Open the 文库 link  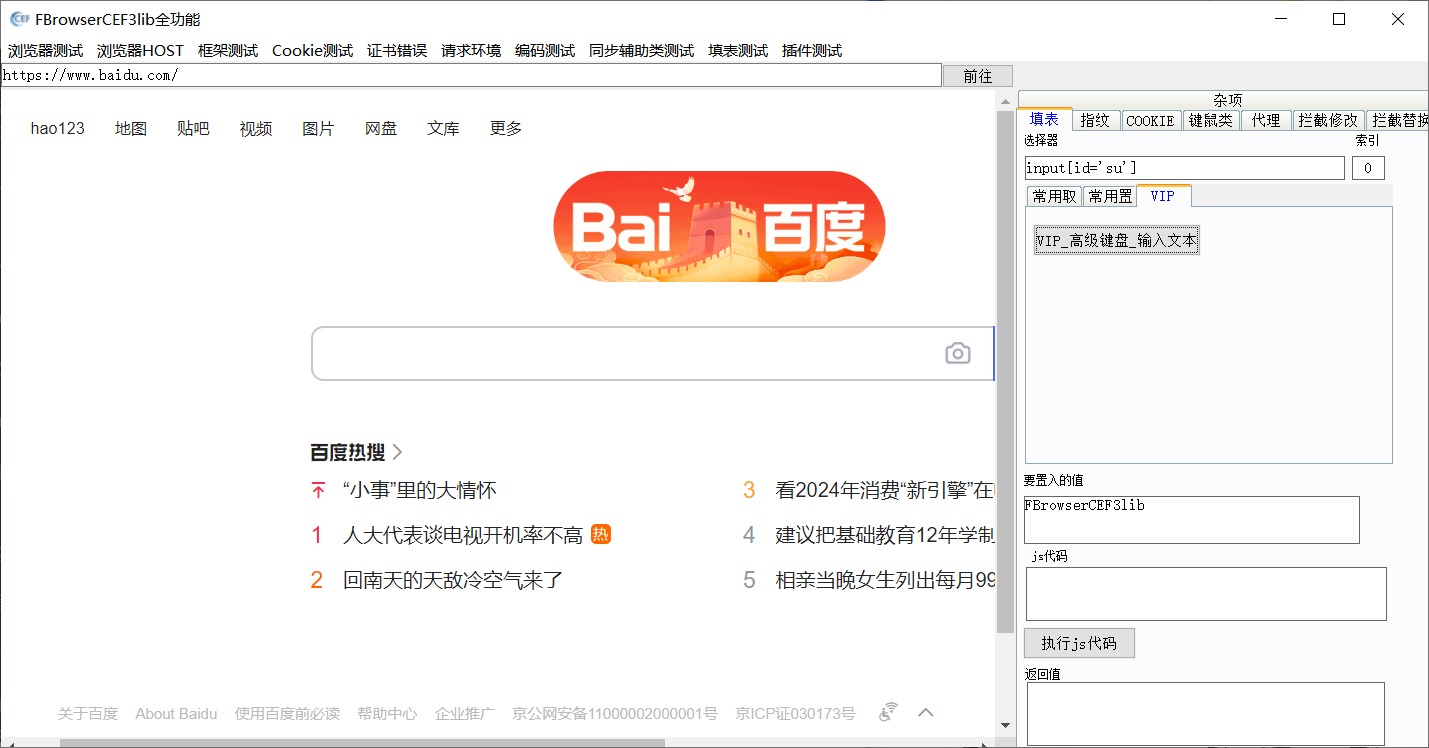coord(443,128)
